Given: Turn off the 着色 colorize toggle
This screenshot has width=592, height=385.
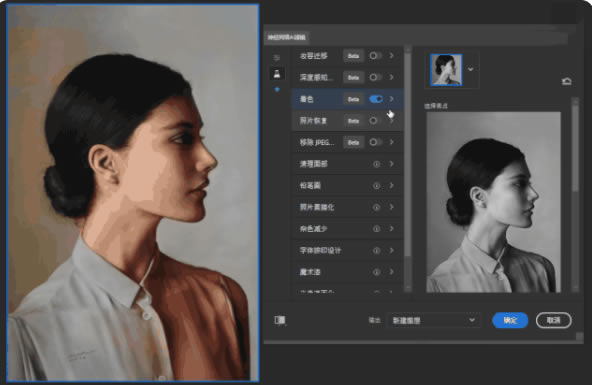Looking at the screenshot, I should click(376, 99).
